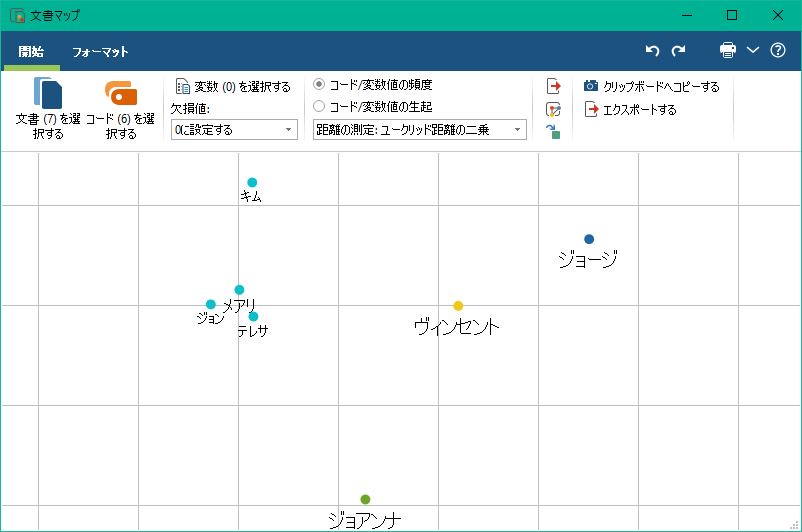Click the undo arrow icon
The image size is (802, 532).
(652, 50)
